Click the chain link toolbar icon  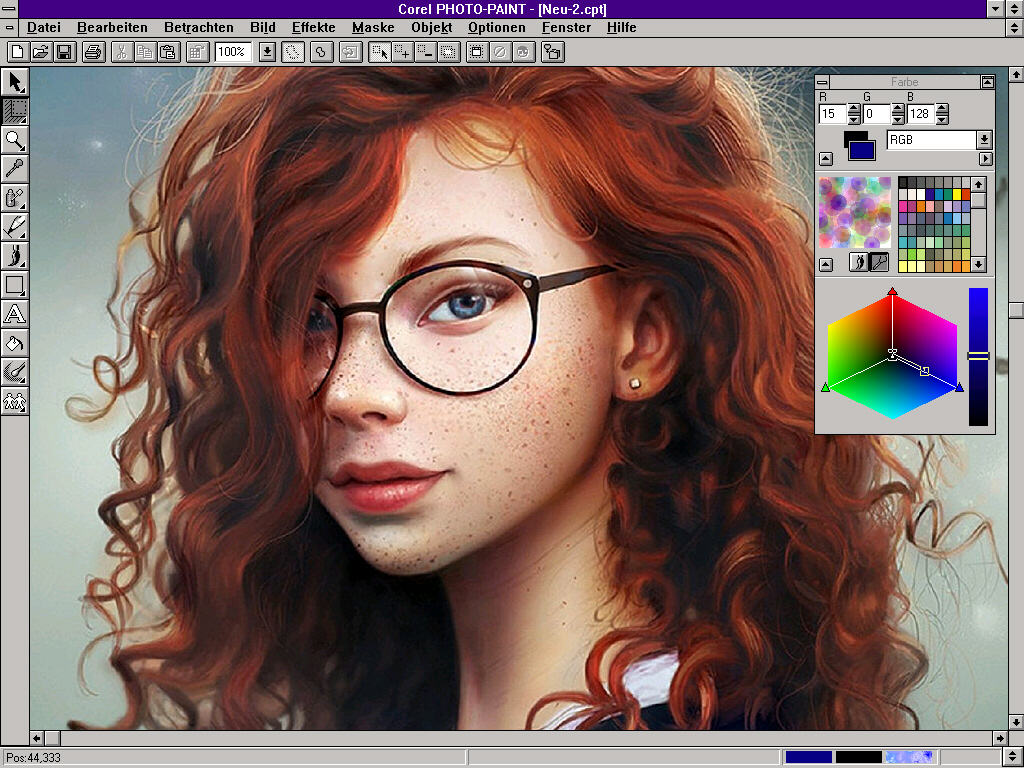(321, 52)
